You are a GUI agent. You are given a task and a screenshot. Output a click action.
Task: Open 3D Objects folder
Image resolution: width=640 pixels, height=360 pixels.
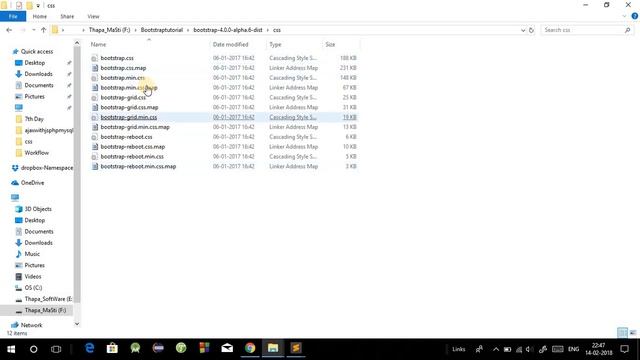click(x=38, y=209)
